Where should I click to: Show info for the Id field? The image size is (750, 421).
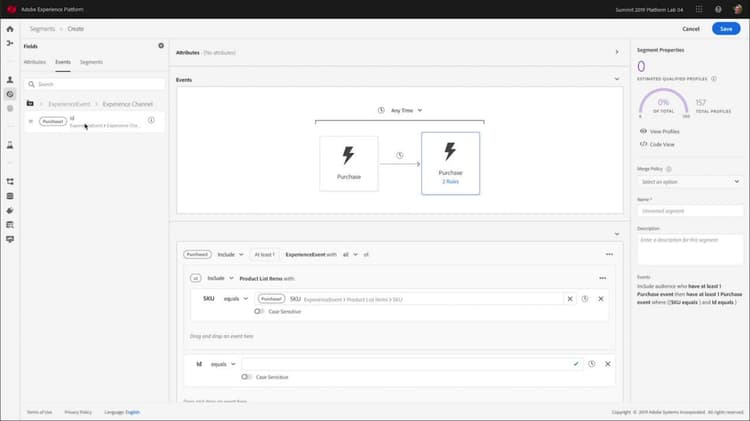click(x=151, y=121)
